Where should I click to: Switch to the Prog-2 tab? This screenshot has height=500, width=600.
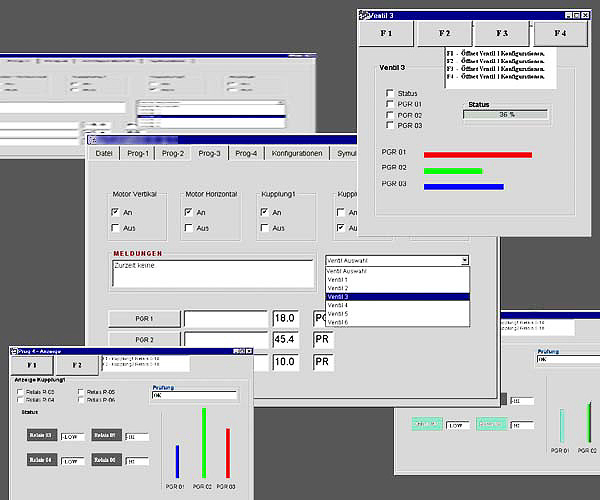[x=174, y=153]
